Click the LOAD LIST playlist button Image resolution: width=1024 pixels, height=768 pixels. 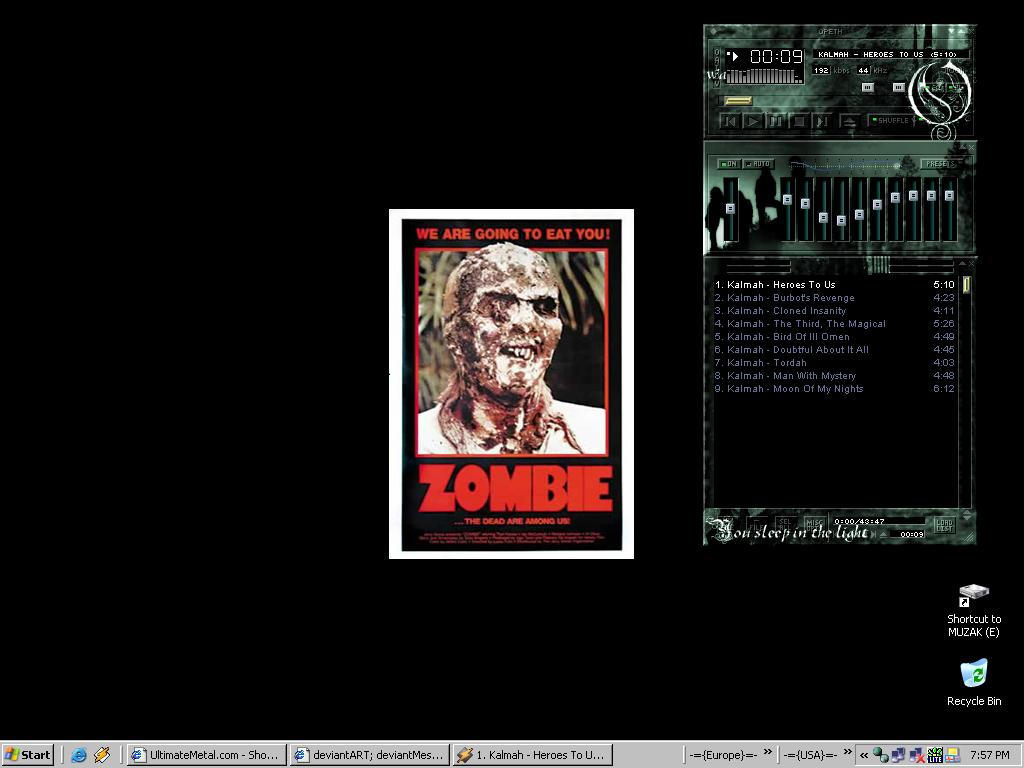click(945, 526)
